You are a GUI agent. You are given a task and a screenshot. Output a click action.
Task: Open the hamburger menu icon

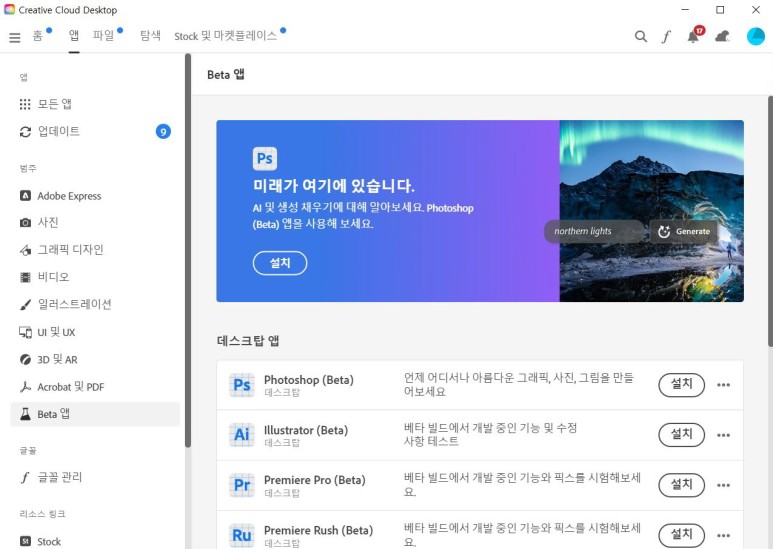(15, 37)
